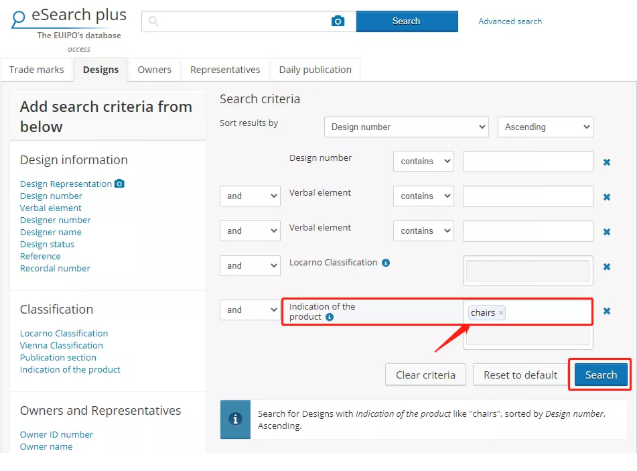Switch to the Trade marks tab
The width and height of the screenshot is (637, 471).
37,70
